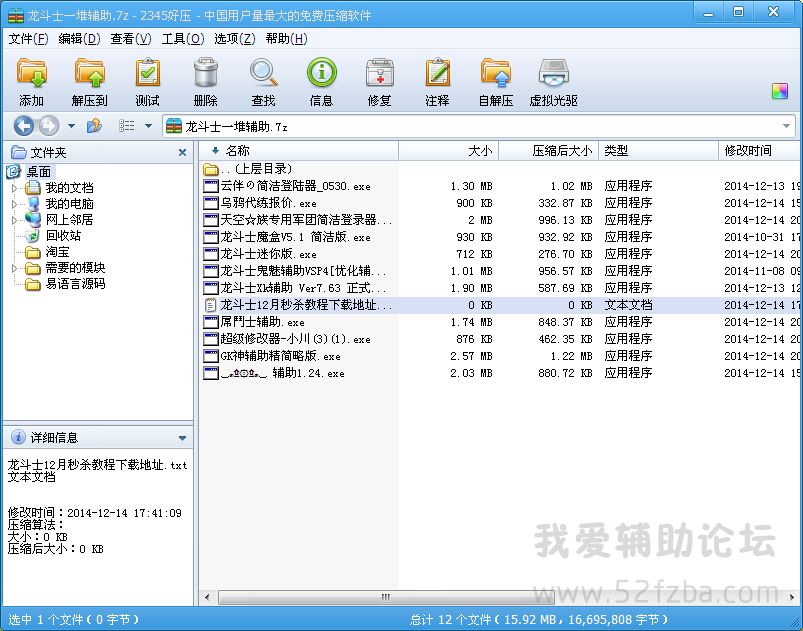The height and width of the screenshot is (631, 803).
Task: Click the 回收站 recycle bin icon
Action: click(x=33, y=236)
